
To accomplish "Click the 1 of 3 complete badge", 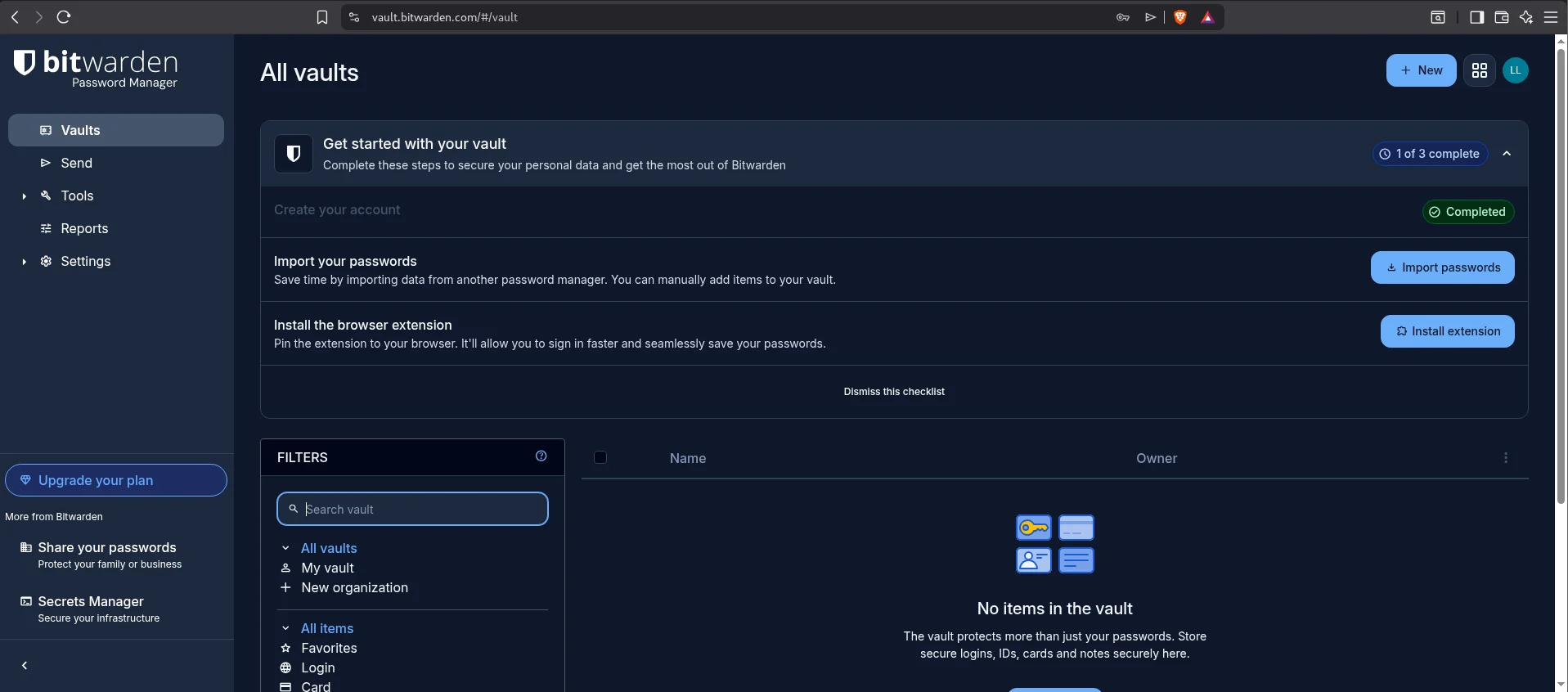I will click(x=1430, y=154).
